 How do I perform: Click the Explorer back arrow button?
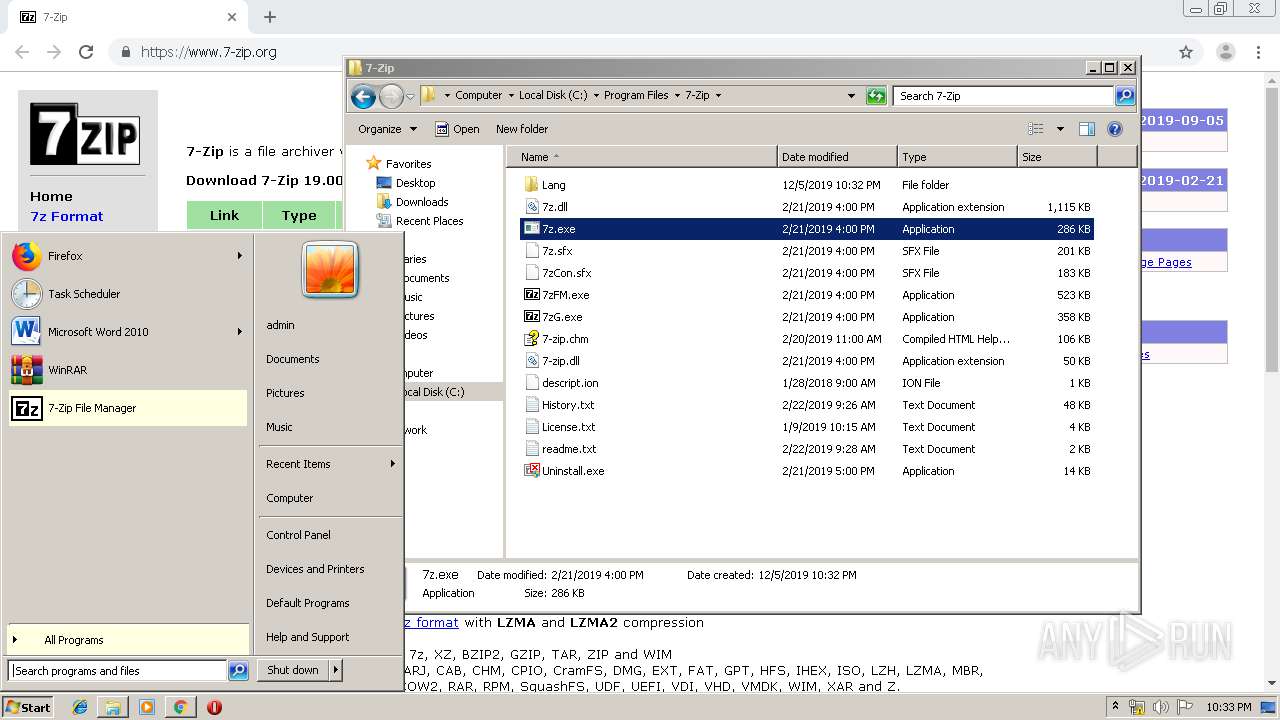pos(364,96)
